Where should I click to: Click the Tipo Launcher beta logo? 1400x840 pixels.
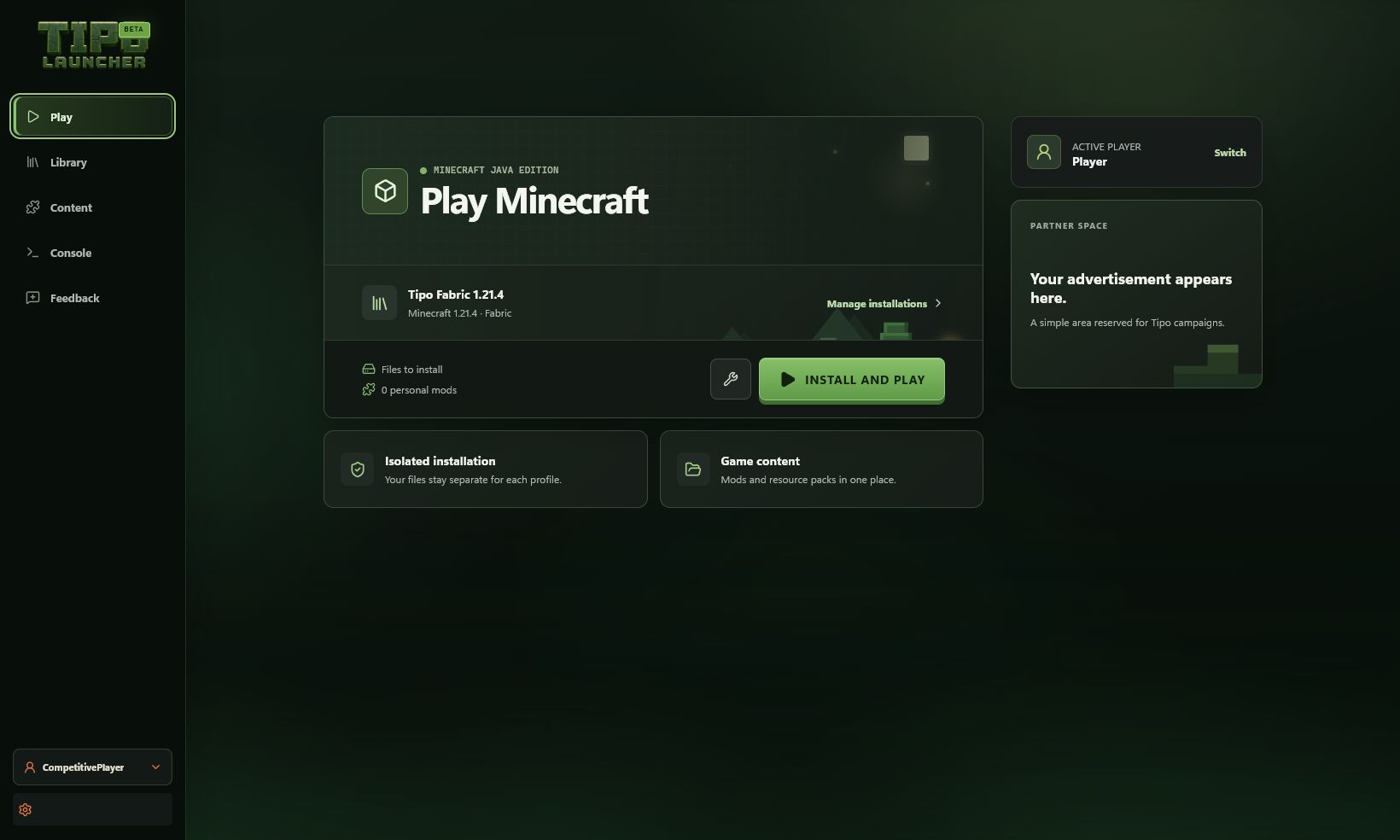pyautogui.click(x=93, y=44)
